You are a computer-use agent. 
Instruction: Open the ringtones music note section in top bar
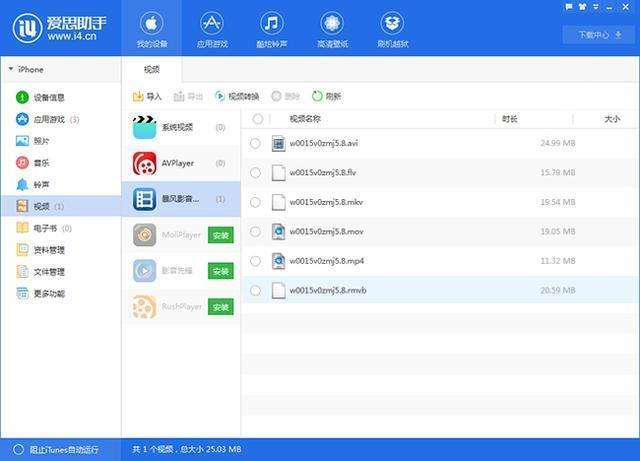click(x=271, y=29)
